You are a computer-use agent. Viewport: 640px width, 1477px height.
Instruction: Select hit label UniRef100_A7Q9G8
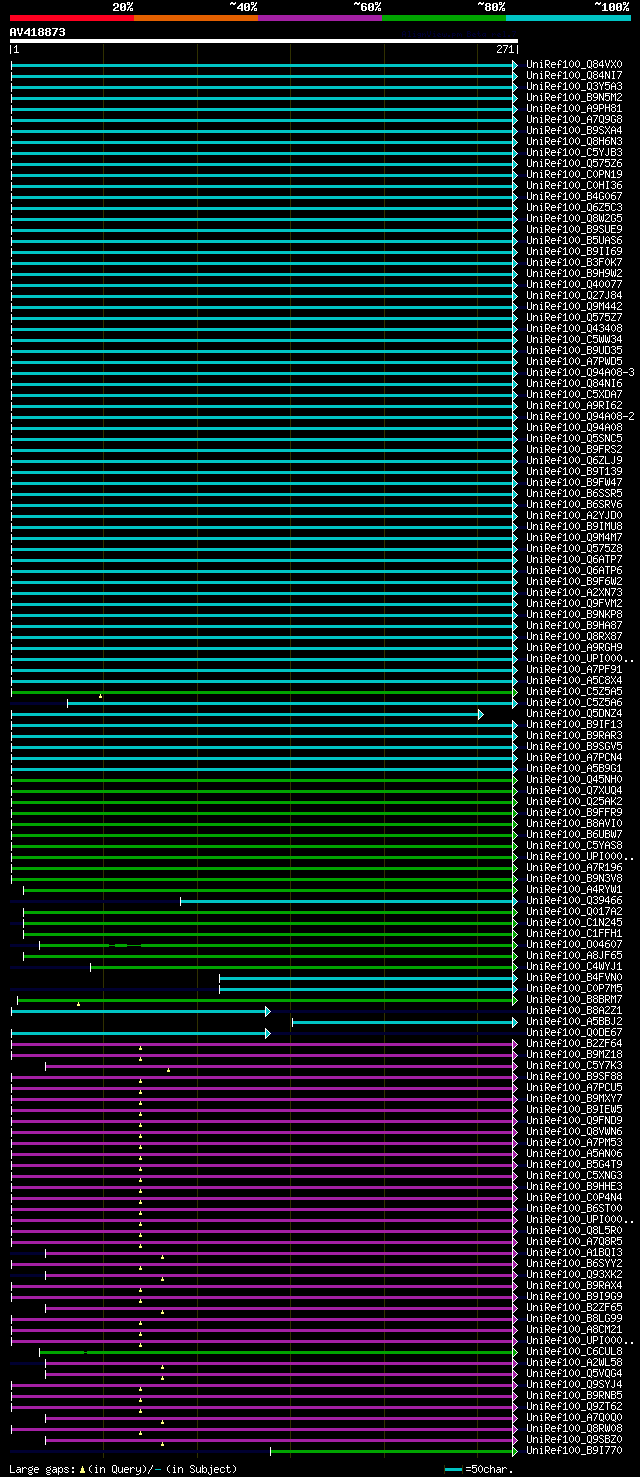tap(573, 119)
